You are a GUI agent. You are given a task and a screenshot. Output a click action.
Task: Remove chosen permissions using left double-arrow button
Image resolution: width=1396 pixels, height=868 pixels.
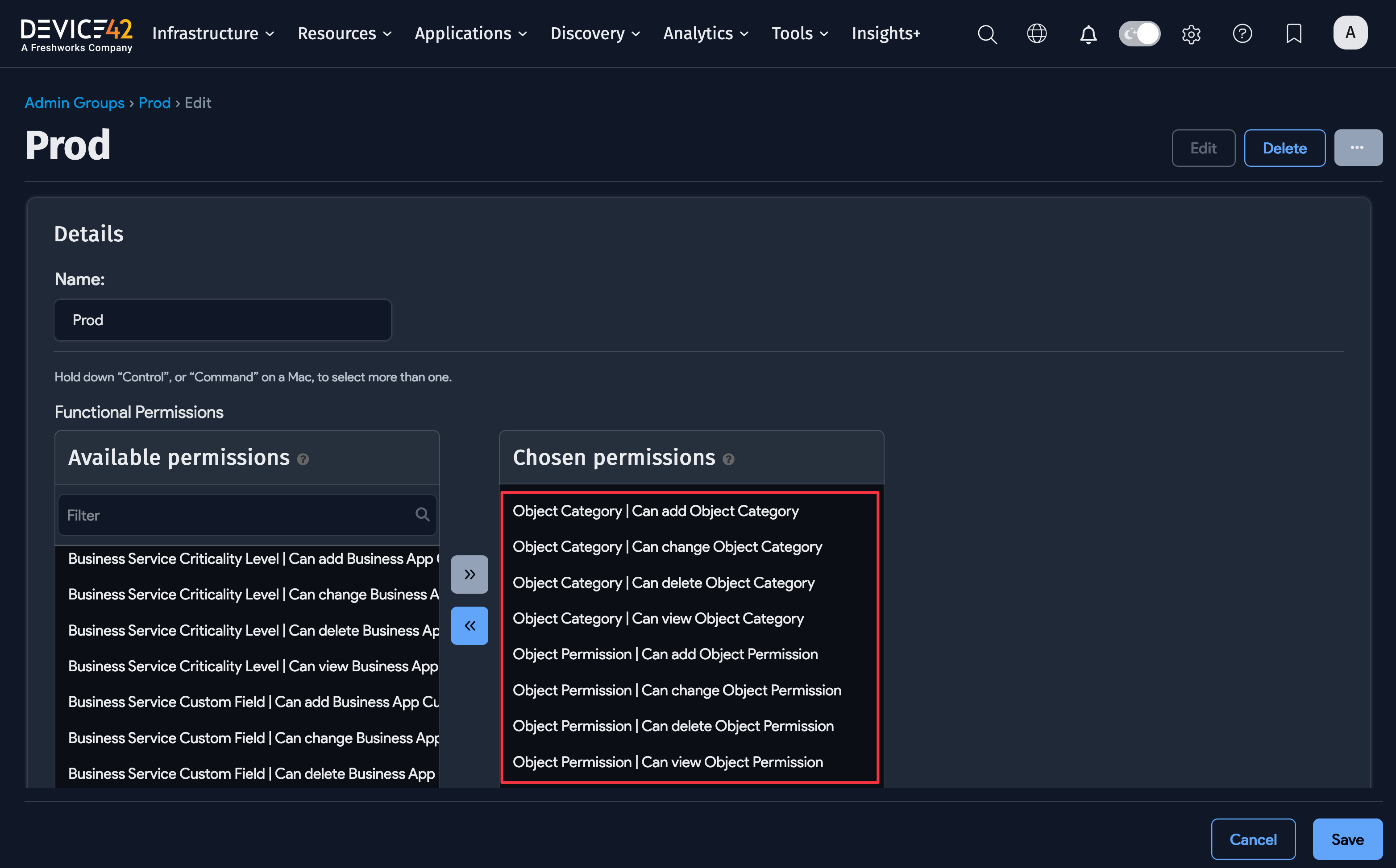click(x=469, y=625)
